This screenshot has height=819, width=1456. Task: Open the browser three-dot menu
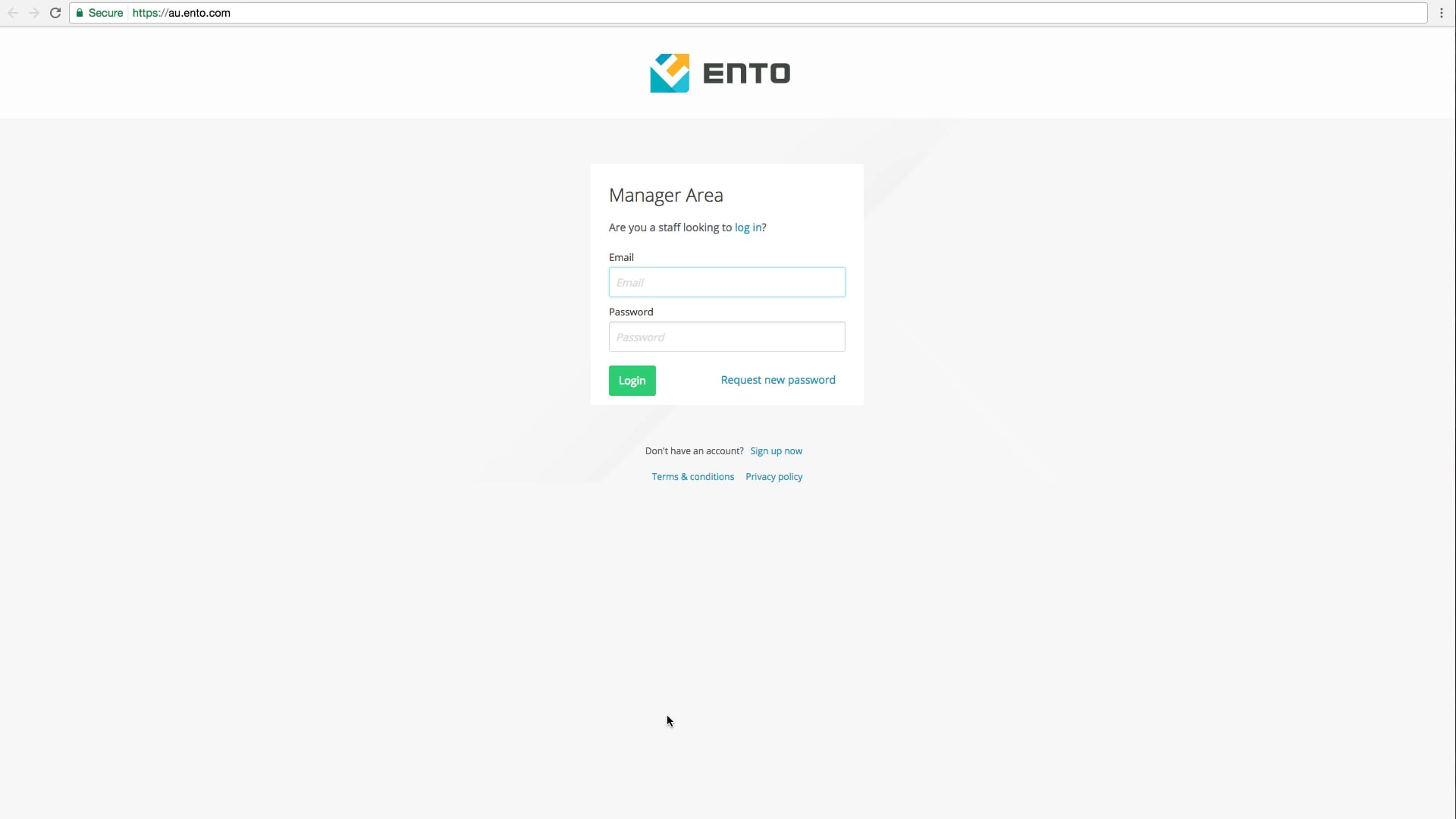(1441, 13)
